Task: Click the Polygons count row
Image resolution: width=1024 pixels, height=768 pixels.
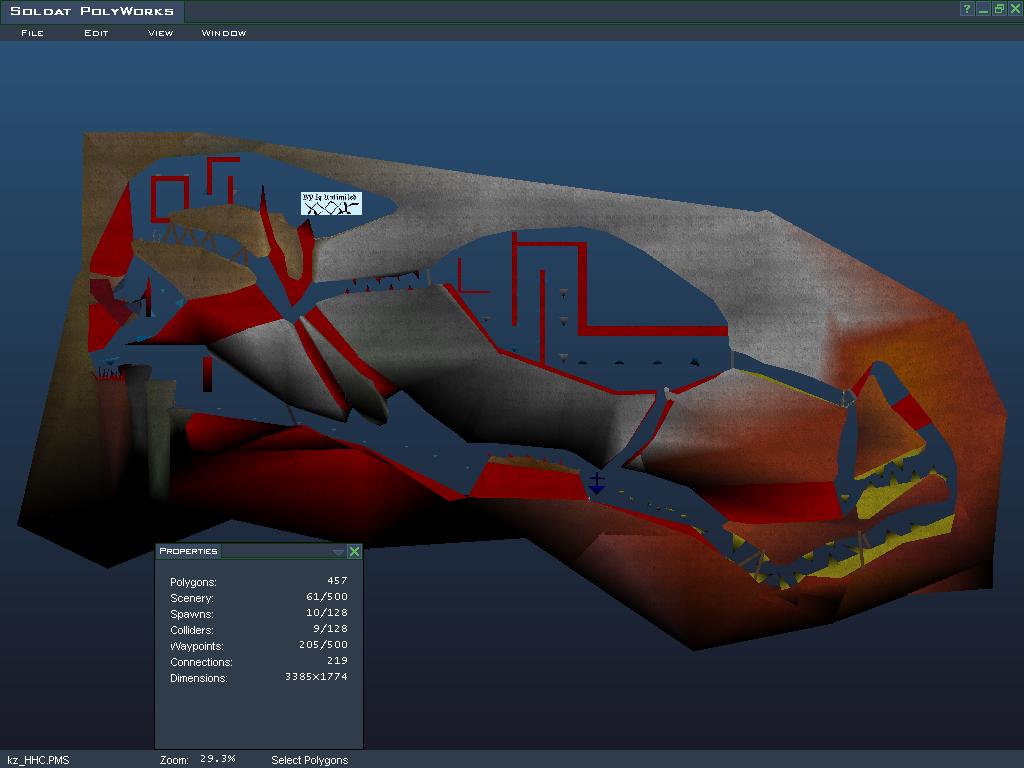Action: tap(258, 582)
